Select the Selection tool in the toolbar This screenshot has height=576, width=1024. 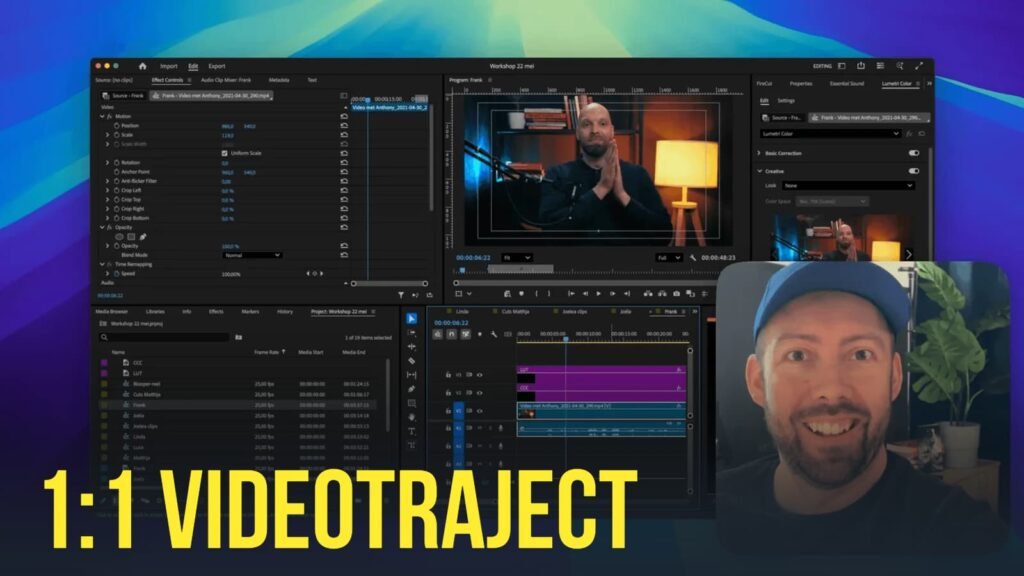[411, 319]
